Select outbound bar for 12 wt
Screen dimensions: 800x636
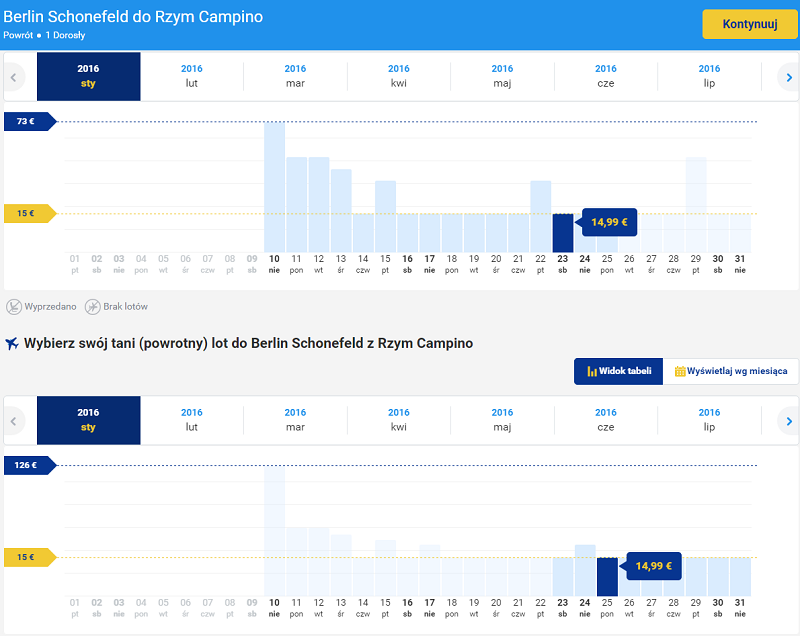(319, 205)
